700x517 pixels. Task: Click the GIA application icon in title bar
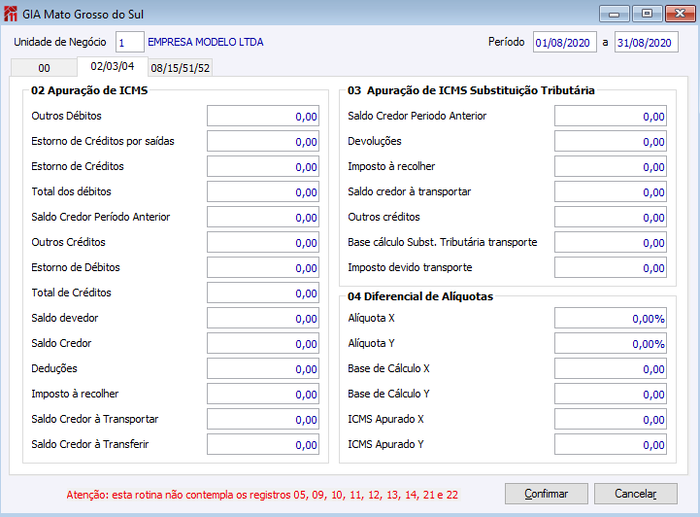pyautogui.click(x=10, y=14)
